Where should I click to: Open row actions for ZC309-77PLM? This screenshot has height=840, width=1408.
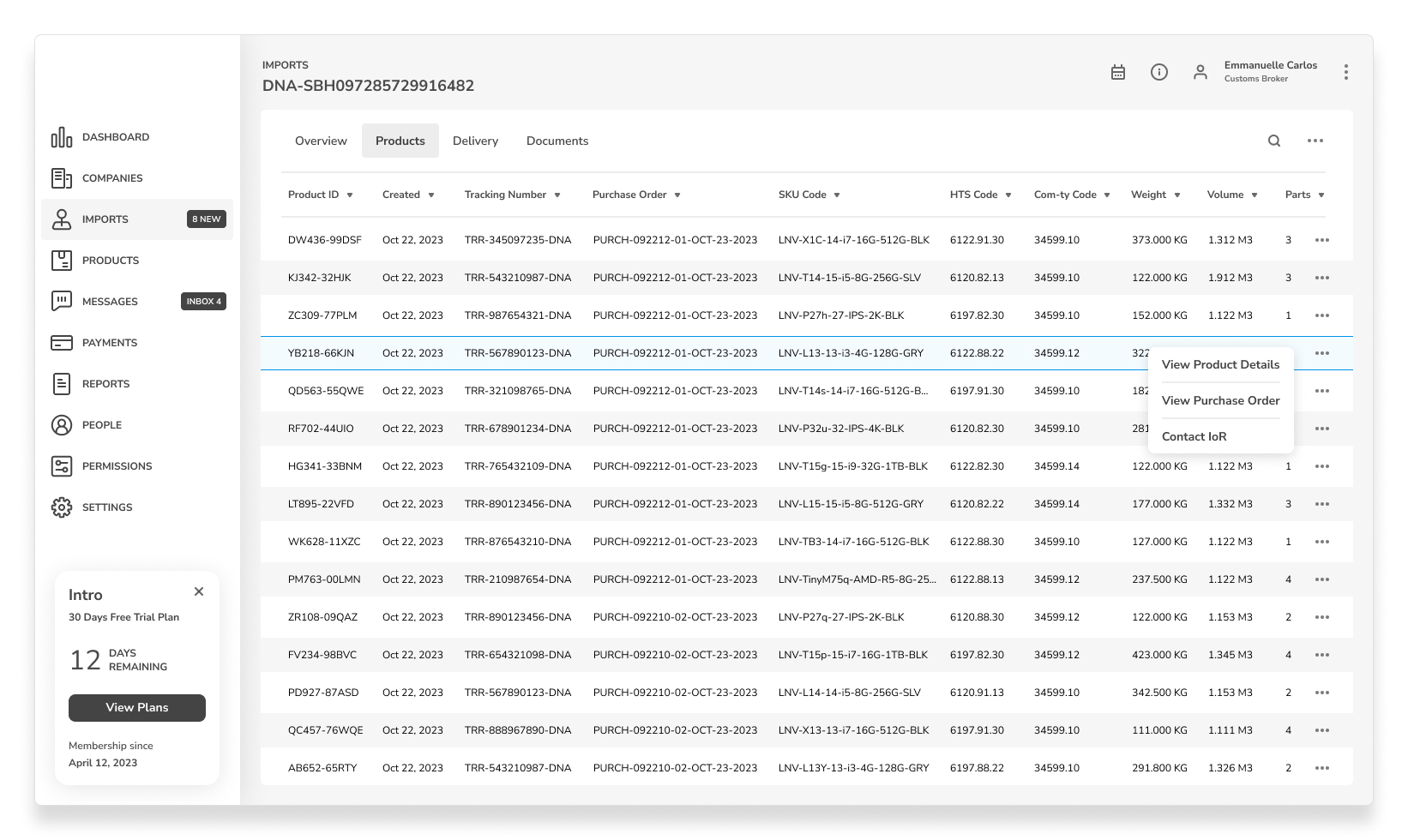1322,315
